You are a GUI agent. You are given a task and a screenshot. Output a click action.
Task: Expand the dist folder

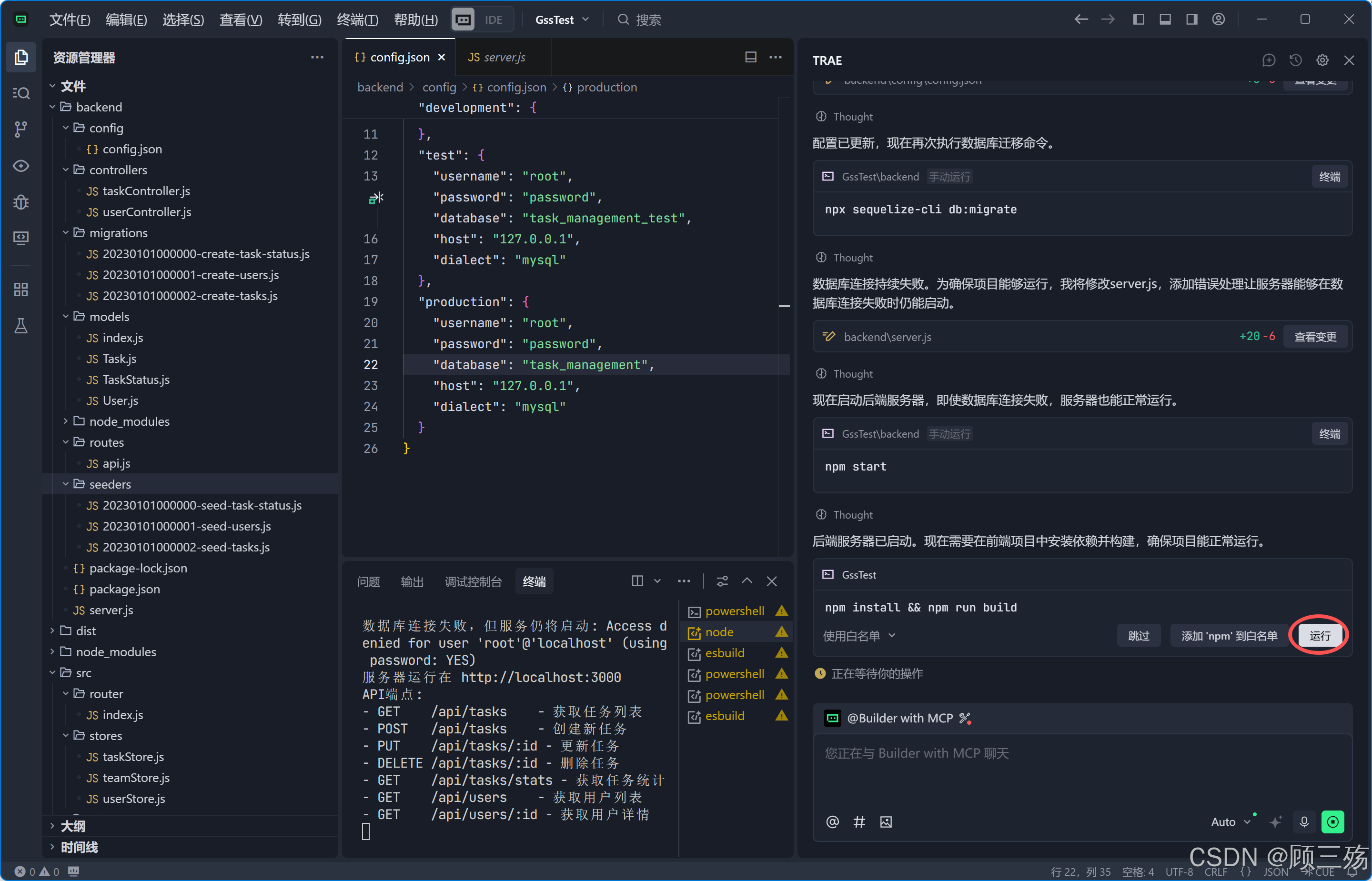[x=86, y=631]
